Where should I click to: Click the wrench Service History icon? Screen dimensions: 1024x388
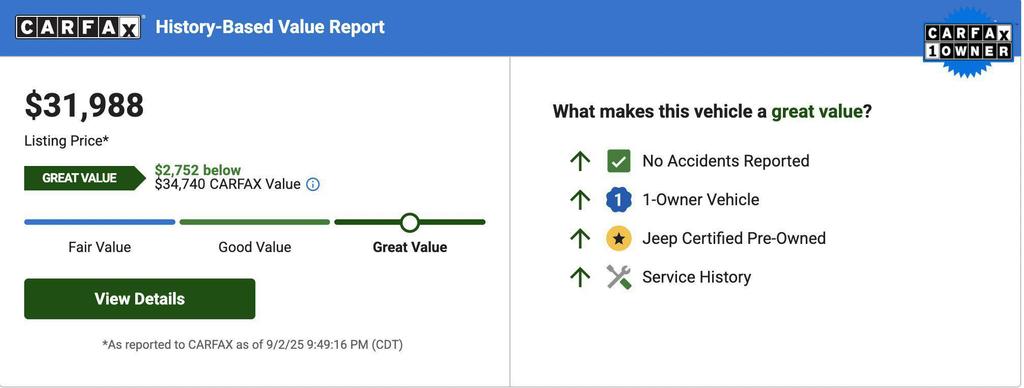(x=618, y=277)
